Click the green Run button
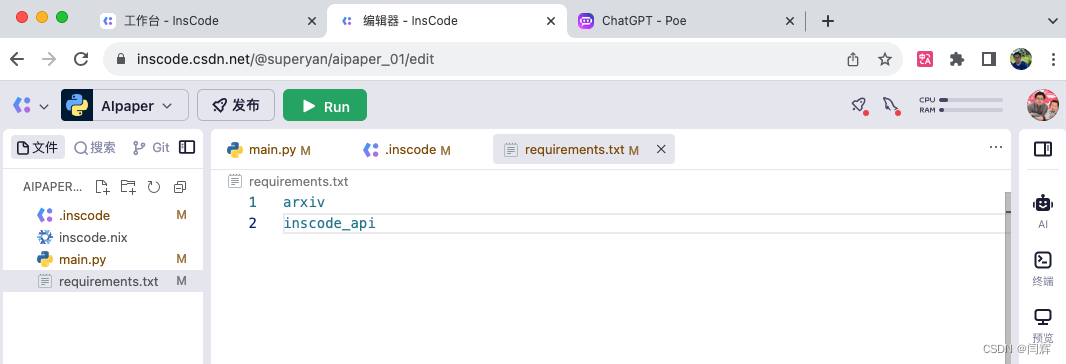Screen dimensions: 1066x364 pos(324,105)
